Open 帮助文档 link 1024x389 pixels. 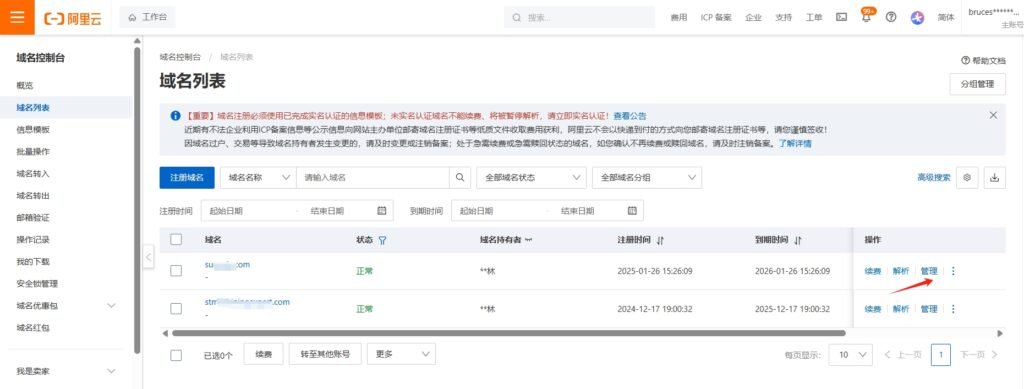(984, 60)
